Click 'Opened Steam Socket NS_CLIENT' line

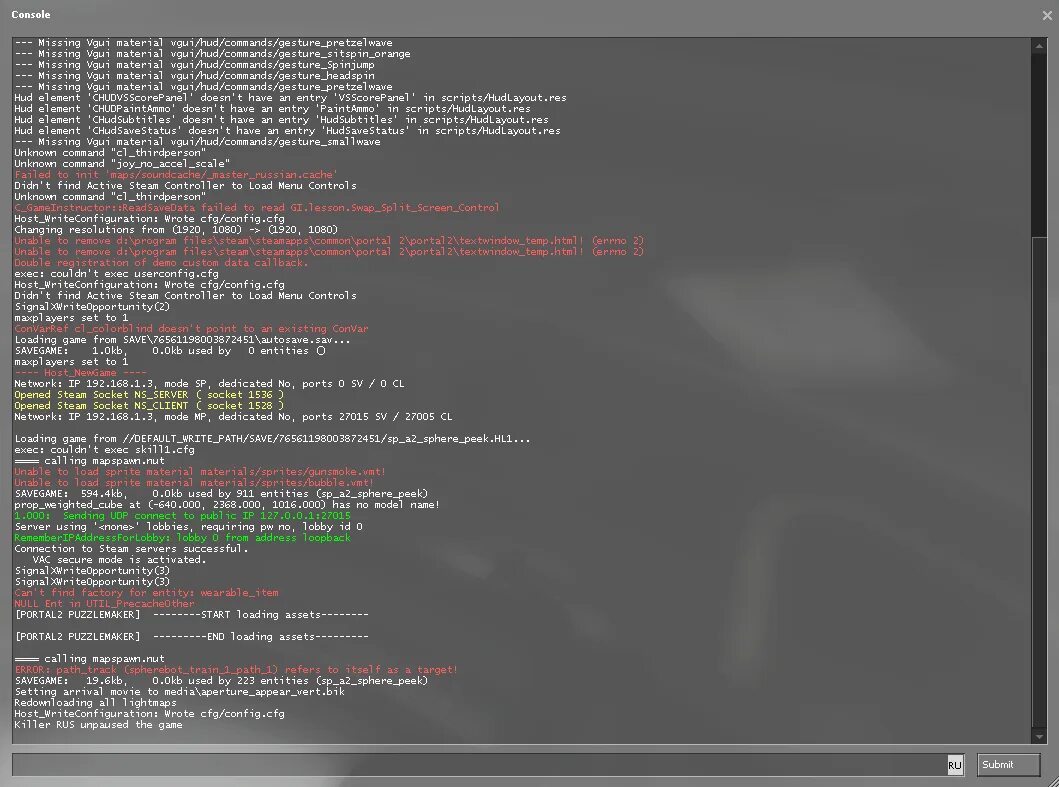[x=149, y=405]
